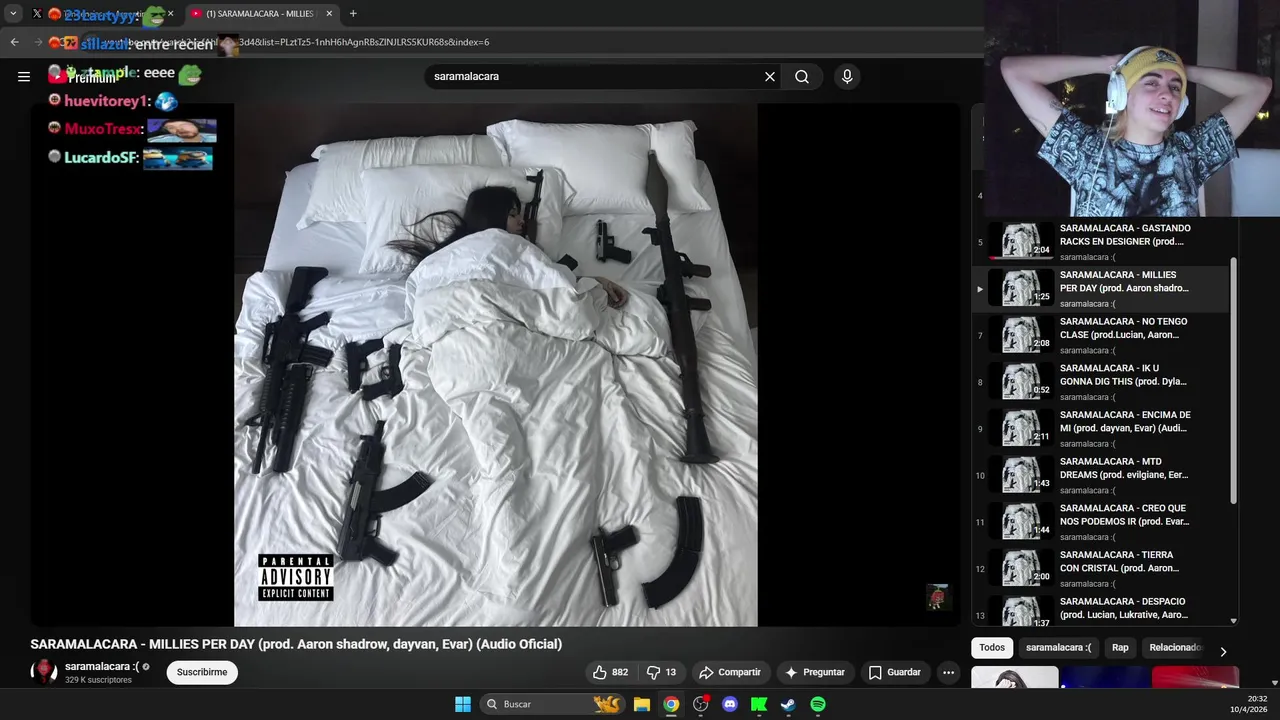The width and height of the screenshot is (1280, 720).
Task: Clear the search box with X icon
Action: [x=770, y=76]
